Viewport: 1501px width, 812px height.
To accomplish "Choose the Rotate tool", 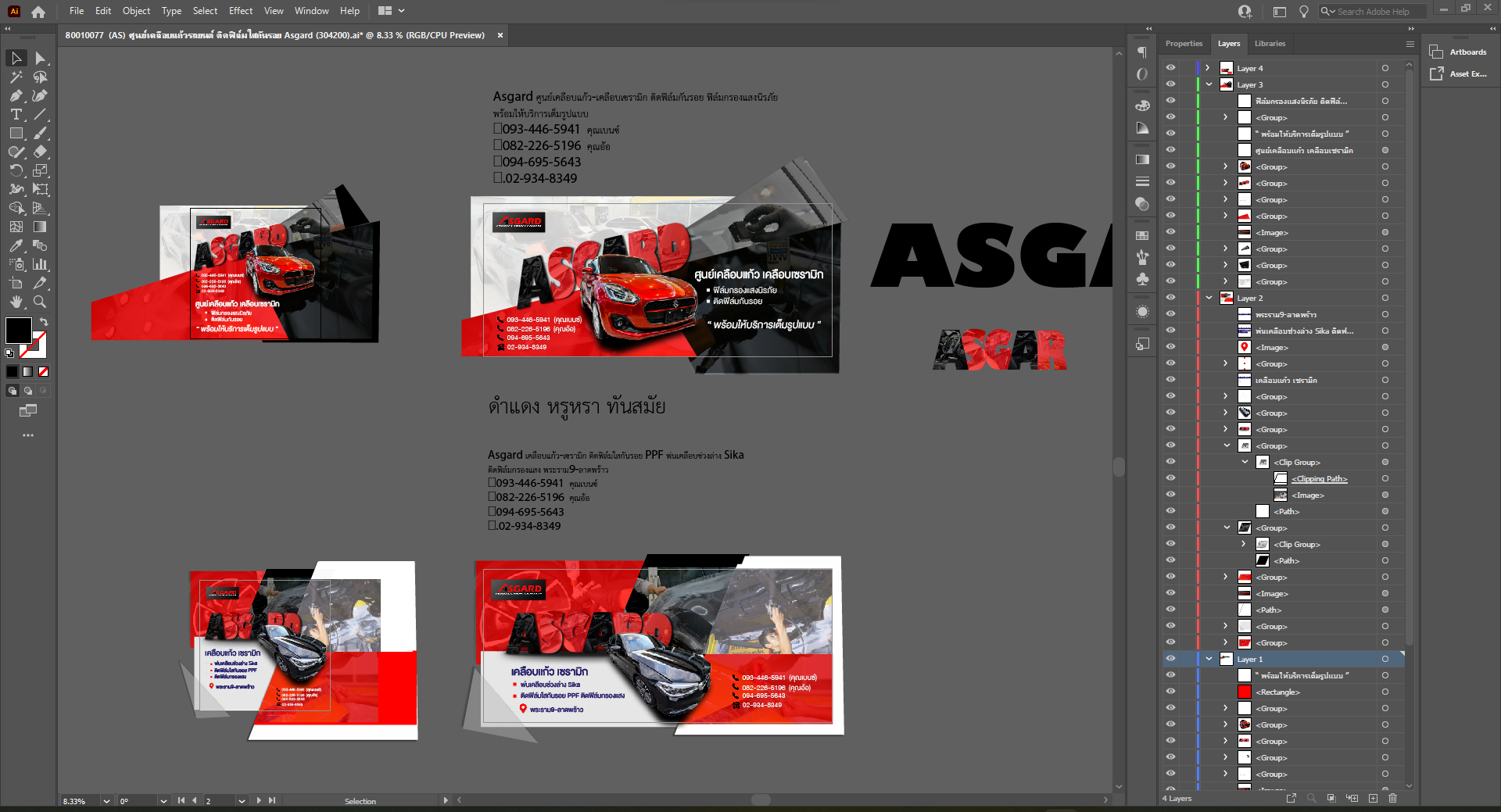I will click(x=16, y=170).
